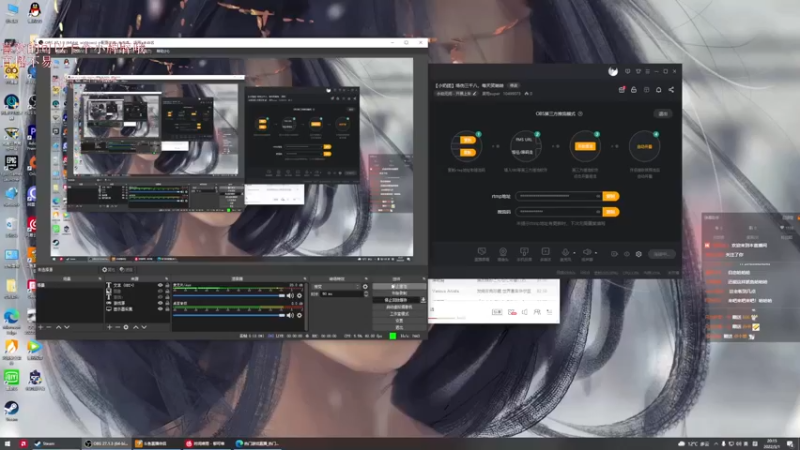Expand microphone options arrow in streaming app
The height and width of the screenshot is (450, 800).
point(574,253)
